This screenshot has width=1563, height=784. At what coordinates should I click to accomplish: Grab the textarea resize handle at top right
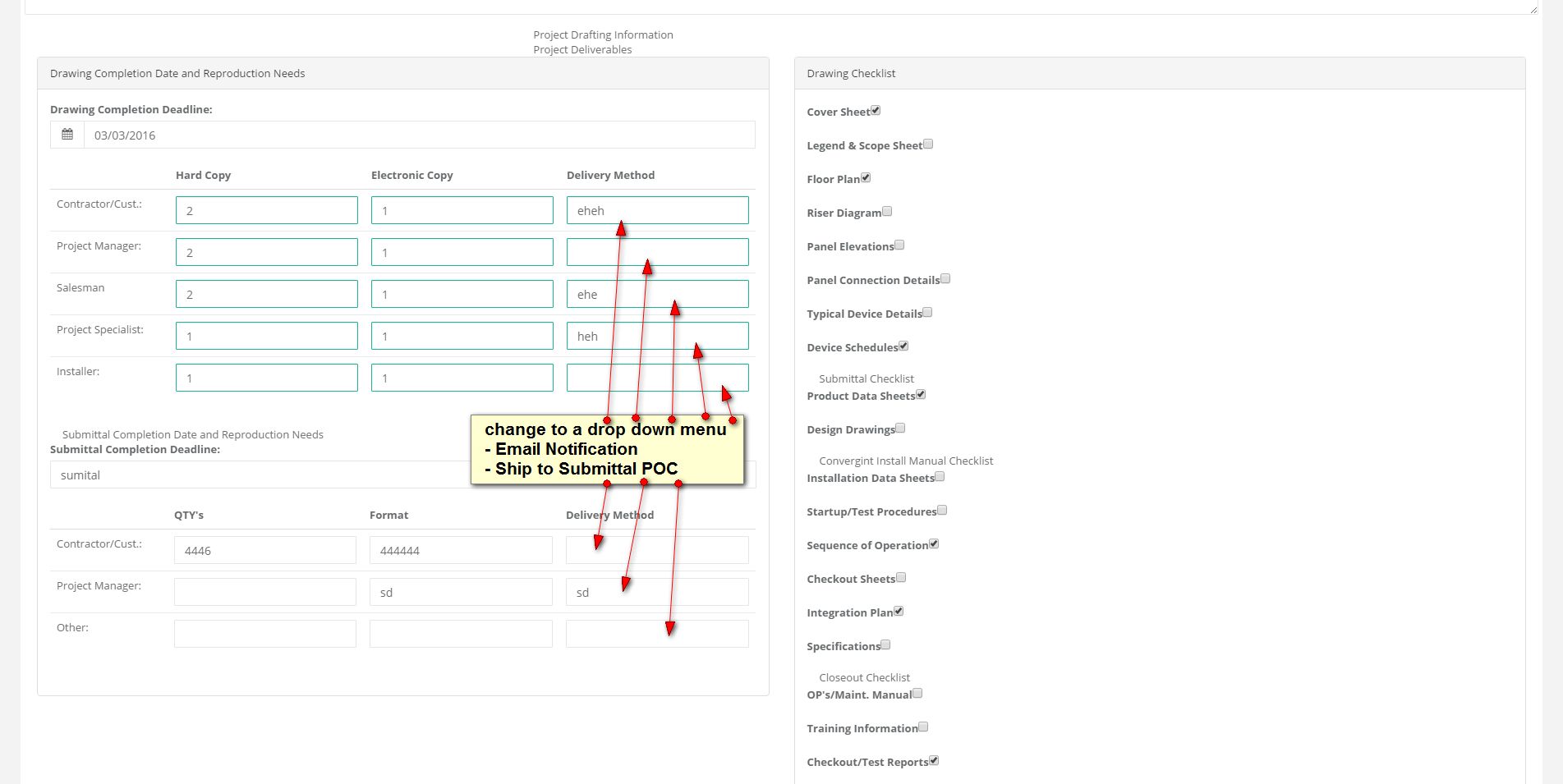point(1534,9)
